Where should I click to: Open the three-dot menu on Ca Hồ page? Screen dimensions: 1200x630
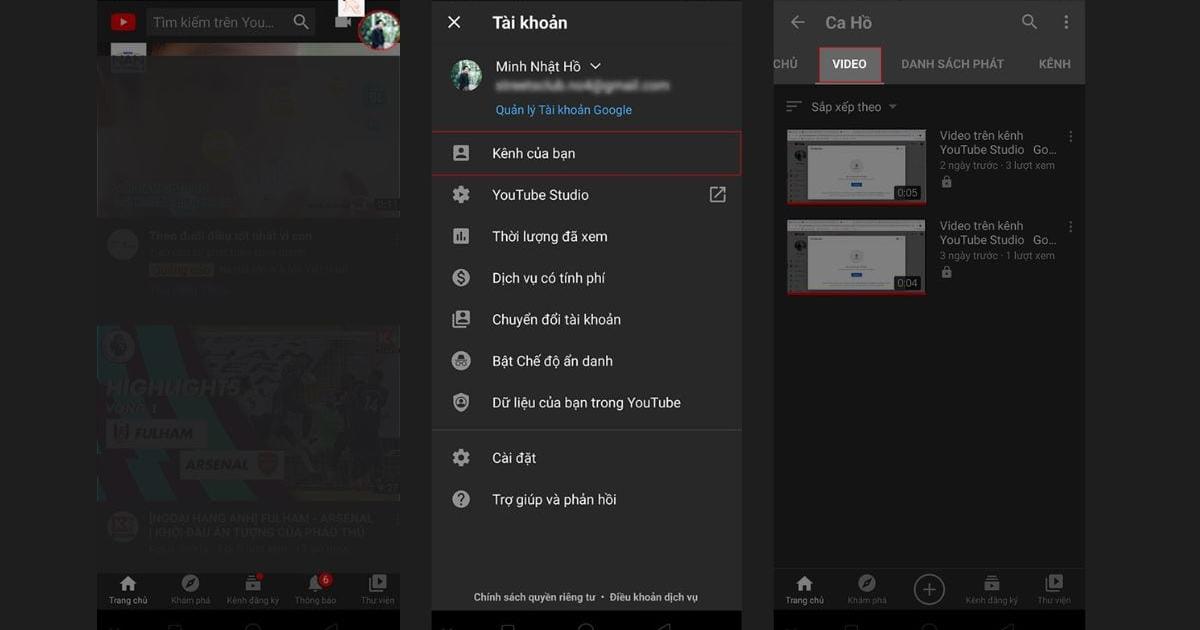click(x=1066, y=21)
